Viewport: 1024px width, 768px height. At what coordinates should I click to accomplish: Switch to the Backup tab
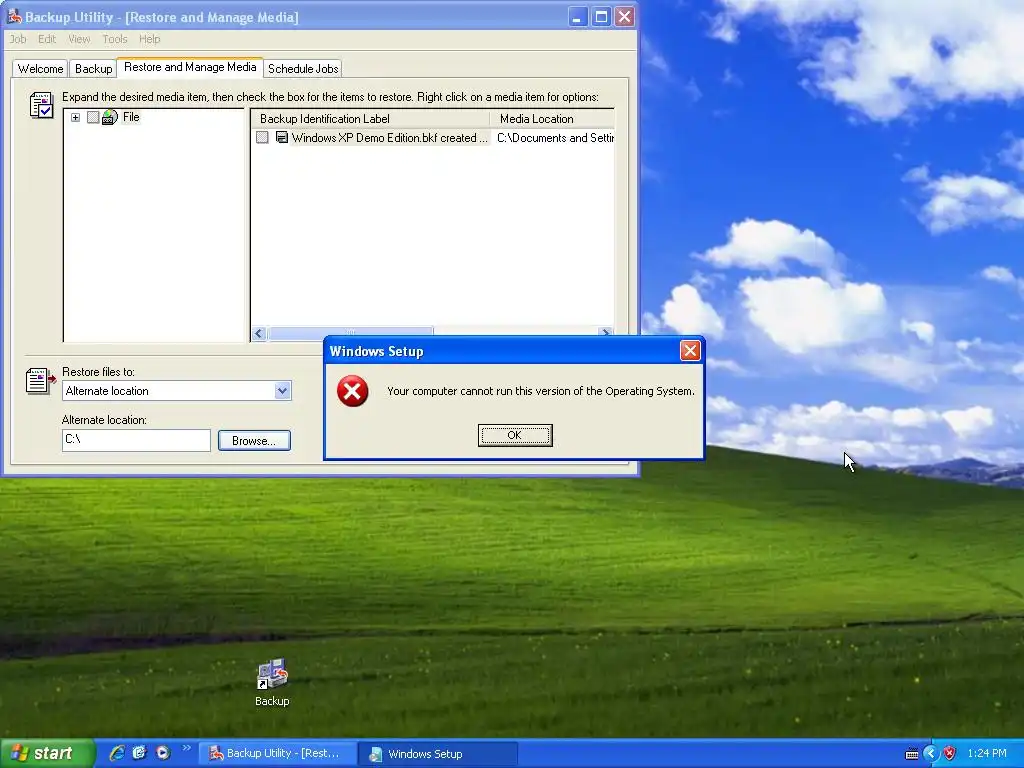pyautogui.click(x=93, y=69)
